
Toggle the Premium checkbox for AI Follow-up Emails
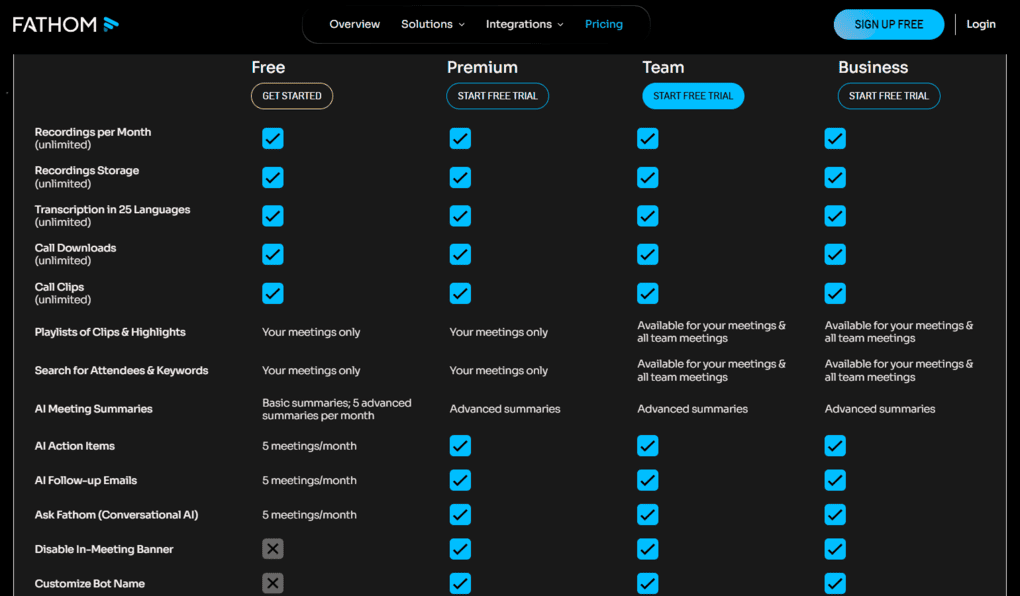point(460,480)
